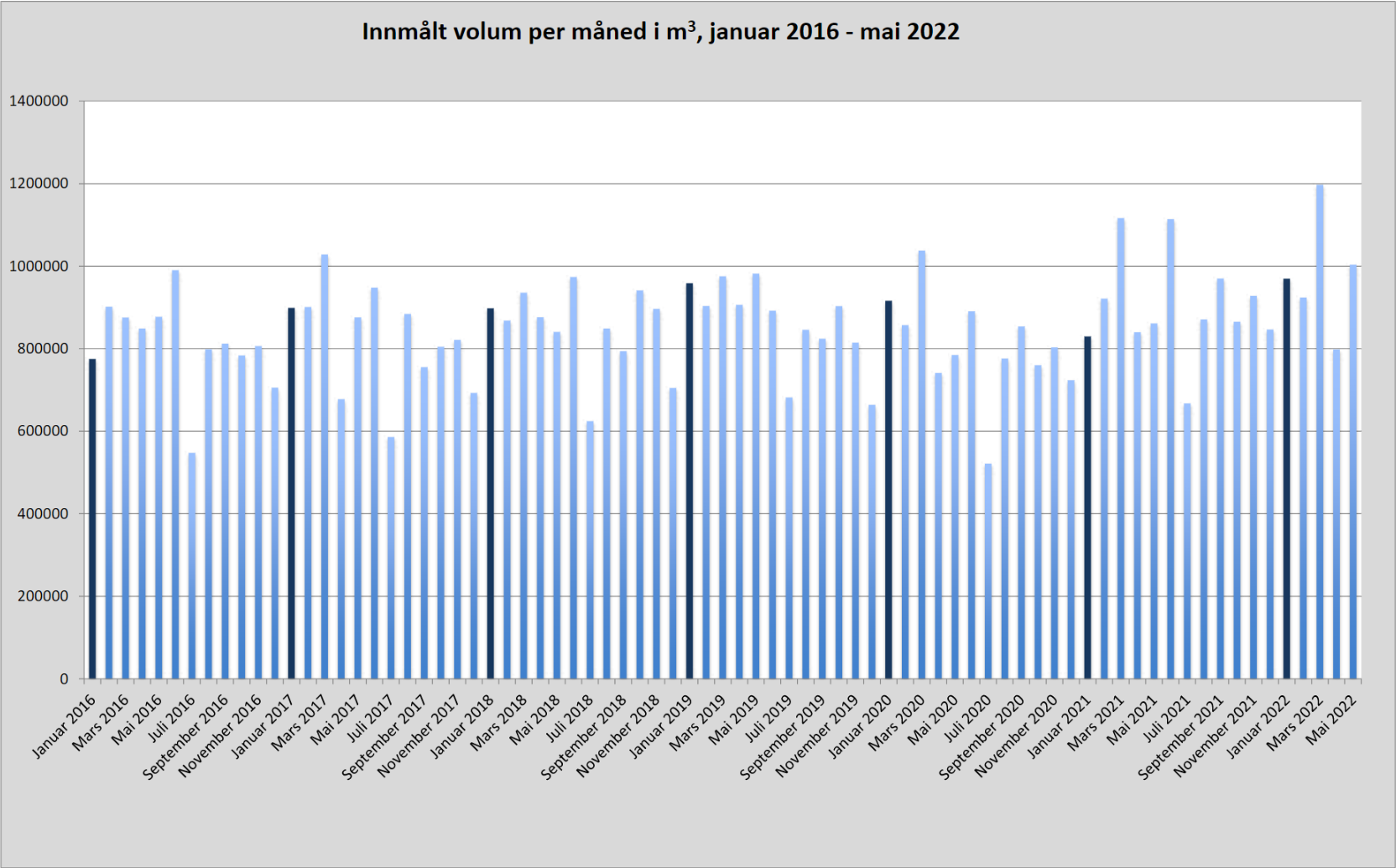The width and height of the screenshot is (1396, 868).
Task: Select the 'Juli 2021' axis label
Action: pos(1166,719)
